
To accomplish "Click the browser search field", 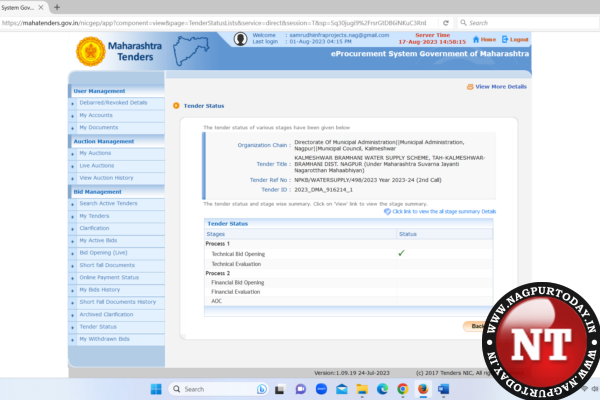I will (528, 23).
